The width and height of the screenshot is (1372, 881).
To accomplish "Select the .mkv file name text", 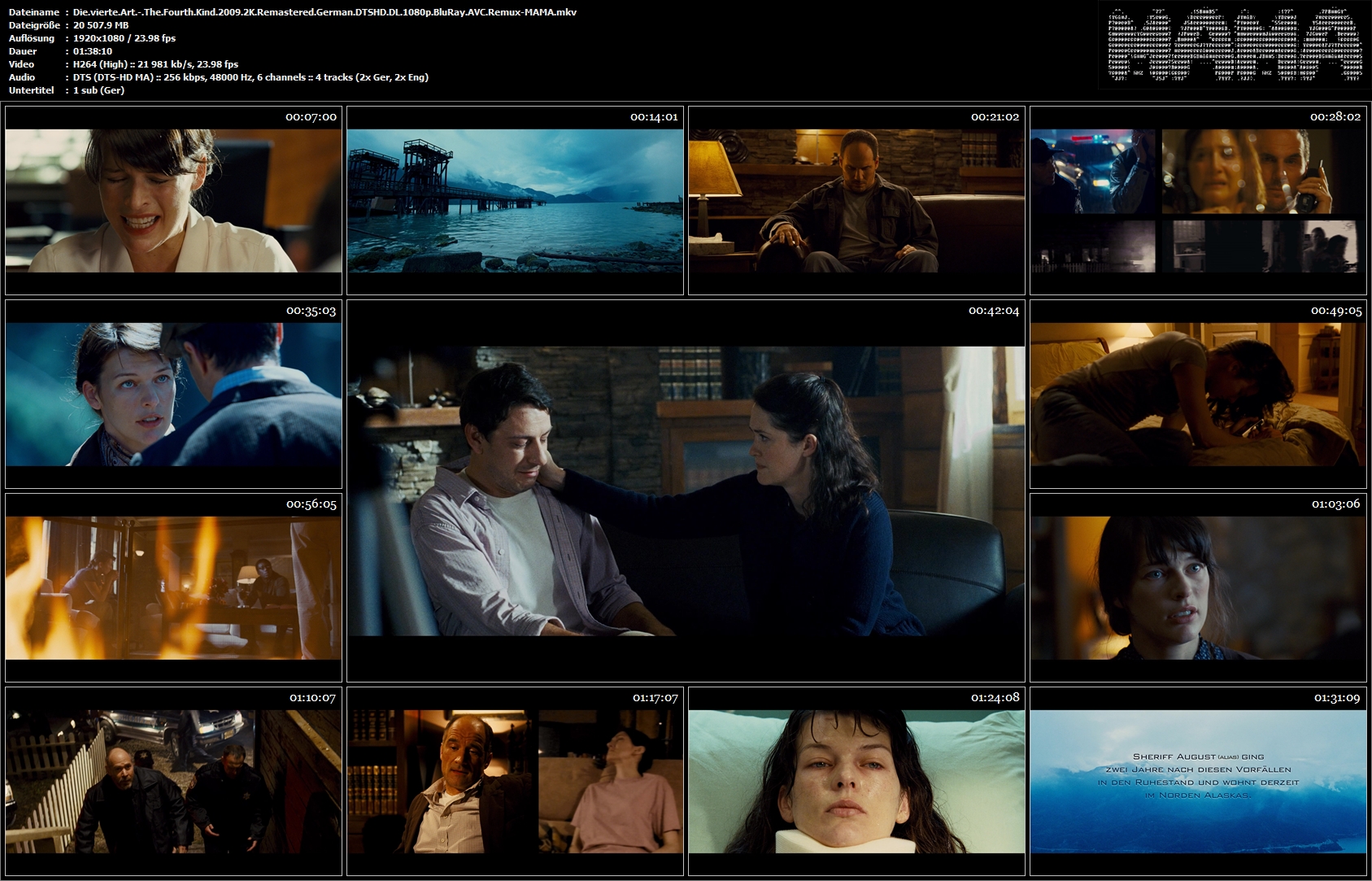I will (x=324, y=12).
